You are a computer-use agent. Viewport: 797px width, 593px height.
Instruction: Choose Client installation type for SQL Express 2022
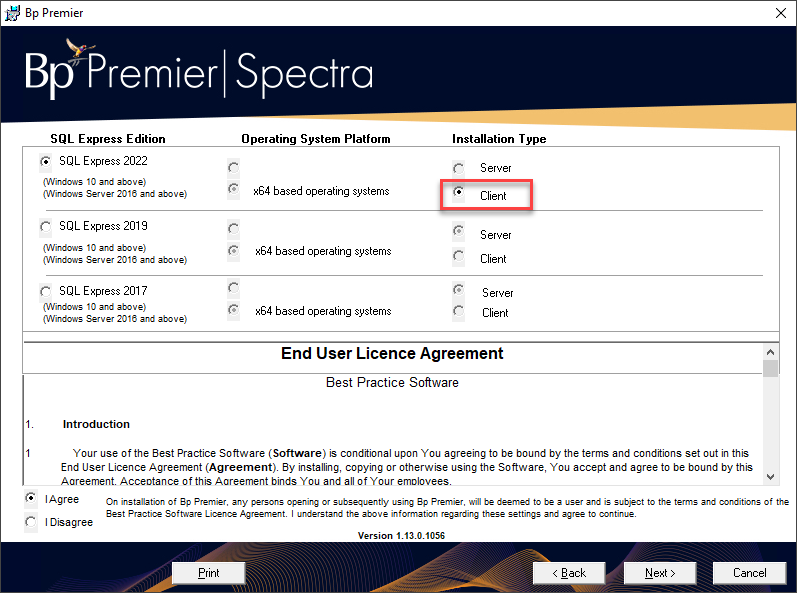(458, 192)
